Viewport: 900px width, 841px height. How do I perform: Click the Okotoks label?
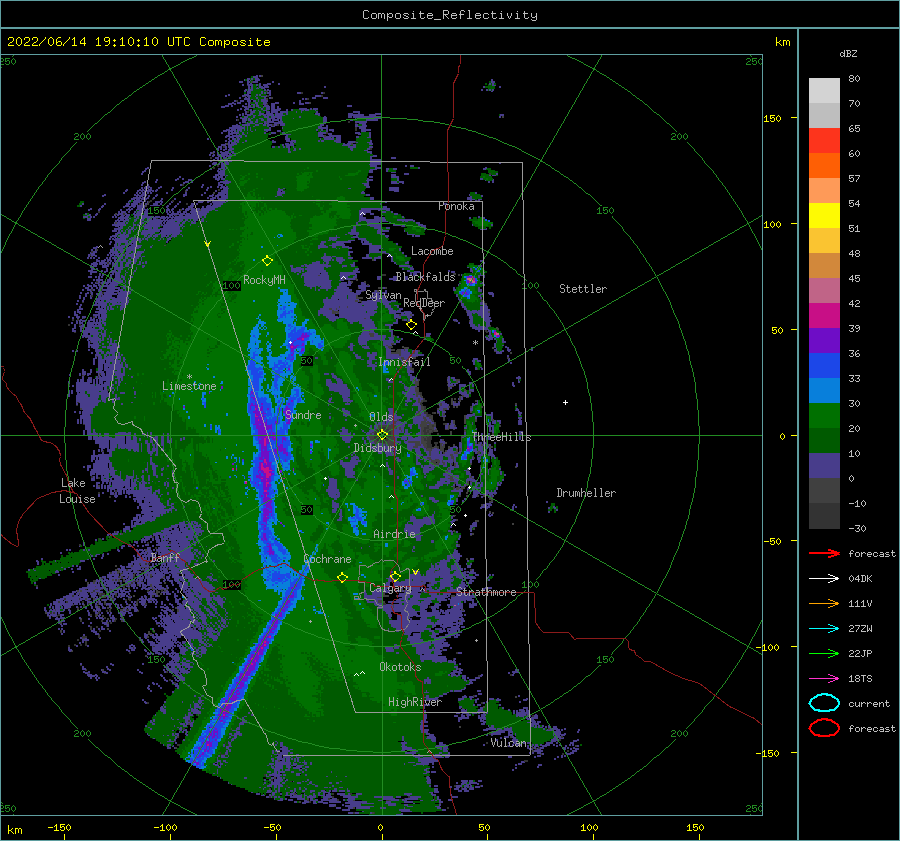tap(400, 667)
